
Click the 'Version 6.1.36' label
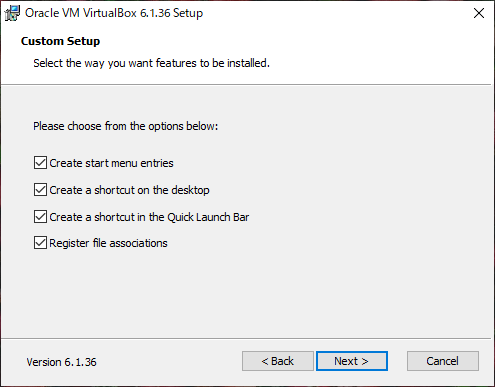click(62, 362)
